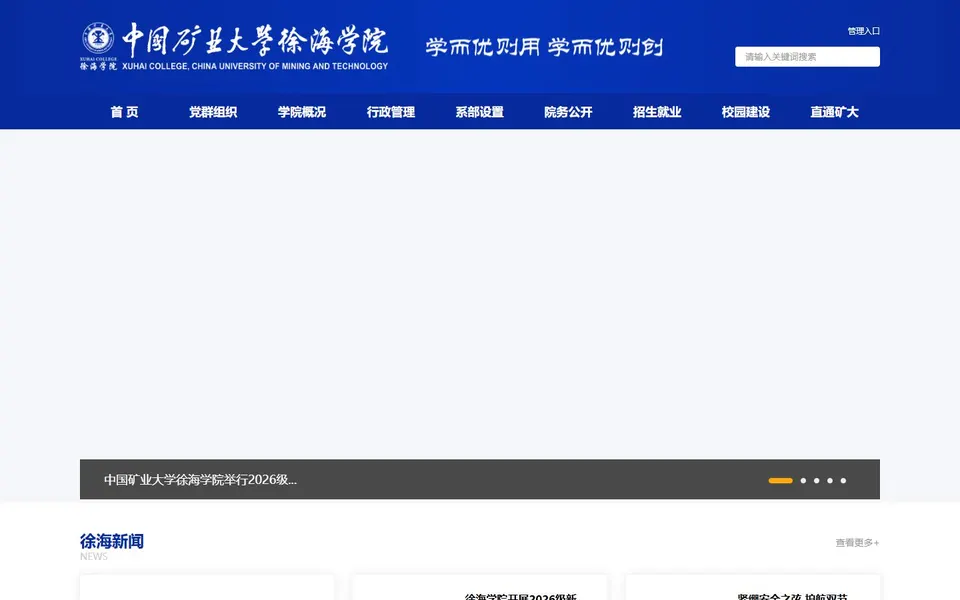Click 查看更多+ for 徐海新闻
The image size is (960, 600).
pyautogui.click(x=857, y=542)
